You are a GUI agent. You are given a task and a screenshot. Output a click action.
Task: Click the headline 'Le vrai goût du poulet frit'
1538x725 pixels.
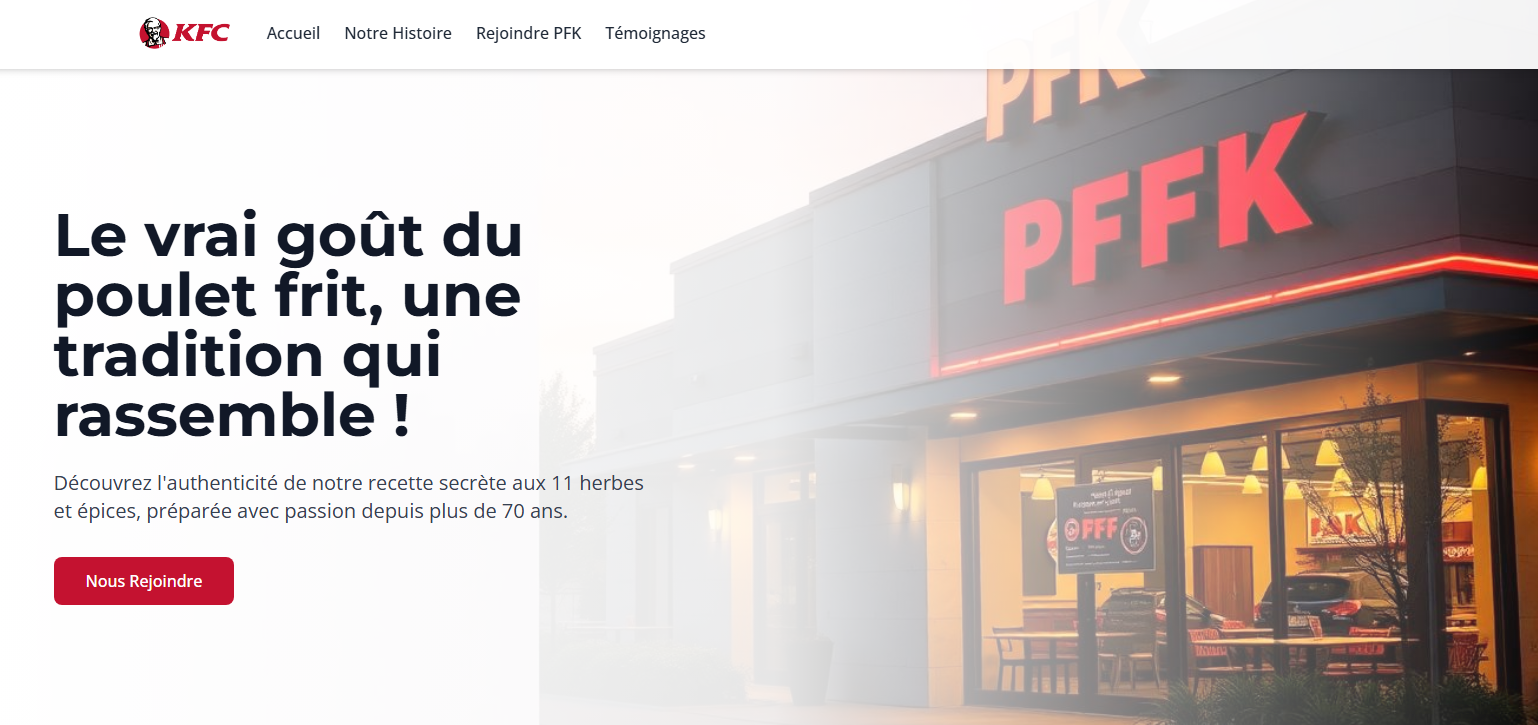[x=288, y=265]
